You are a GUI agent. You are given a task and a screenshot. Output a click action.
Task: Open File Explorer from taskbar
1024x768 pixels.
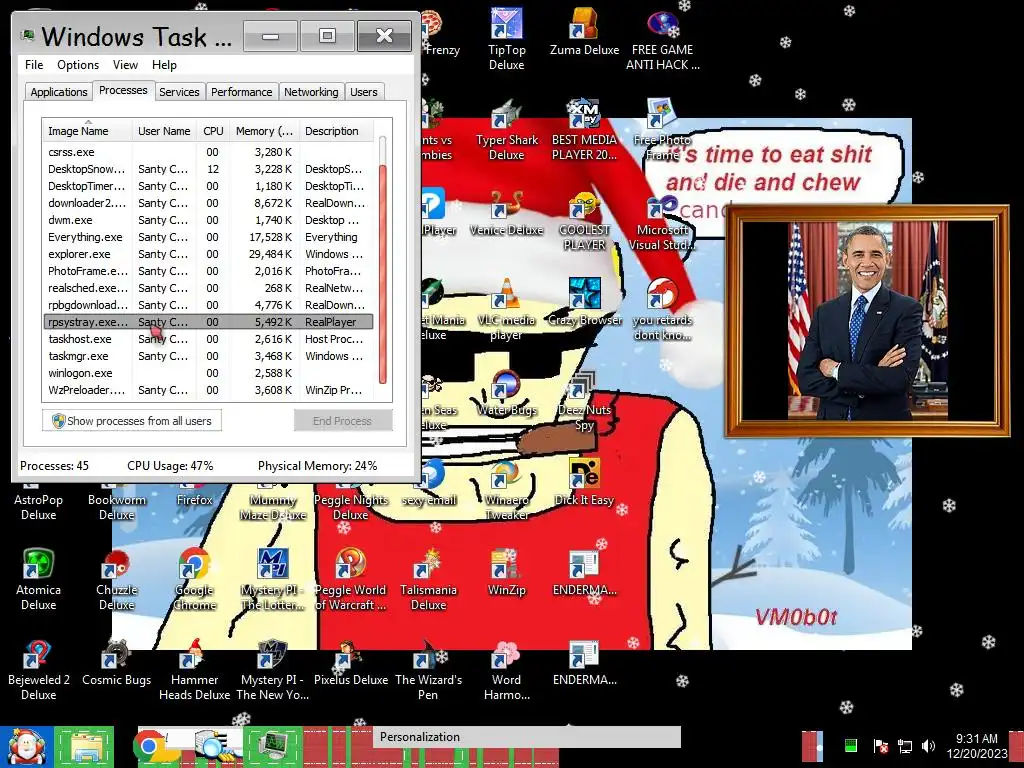click(x=84, y=746)
